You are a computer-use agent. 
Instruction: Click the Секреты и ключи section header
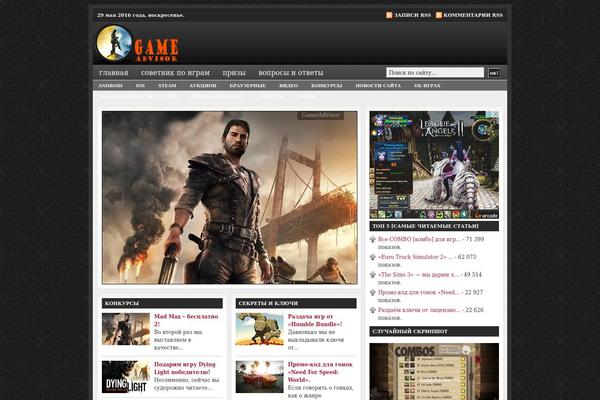click(x=296, y=303)
